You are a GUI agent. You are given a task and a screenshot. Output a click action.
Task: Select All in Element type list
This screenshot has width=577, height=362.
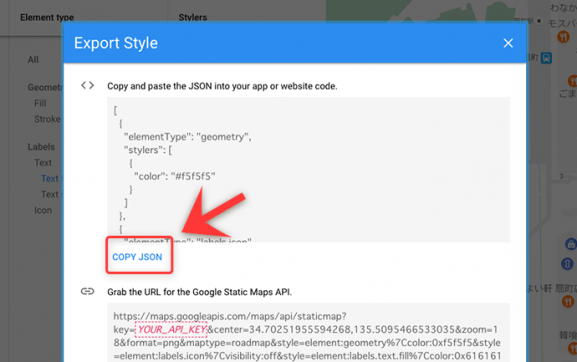pyautogui.click(x=33, y=60)
